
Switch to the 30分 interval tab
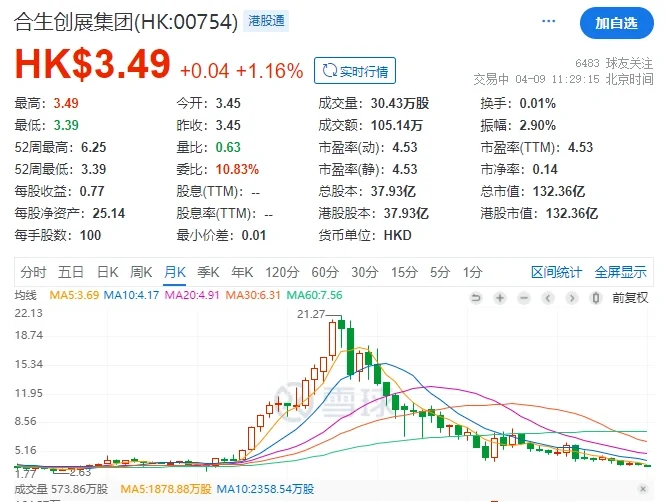365,272
